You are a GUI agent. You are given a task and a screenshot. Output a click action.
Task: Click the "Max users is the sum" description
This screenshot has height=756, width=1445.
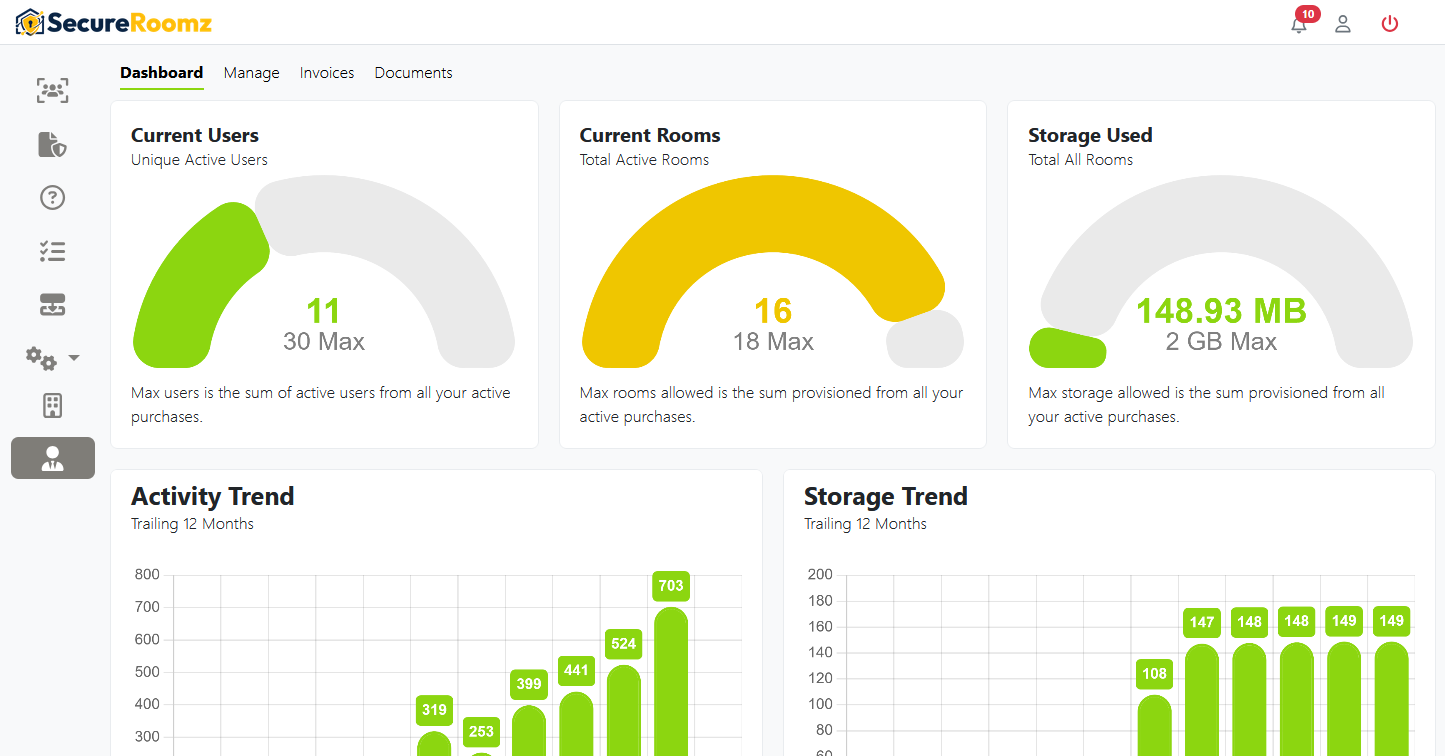[x=321, y=405]
